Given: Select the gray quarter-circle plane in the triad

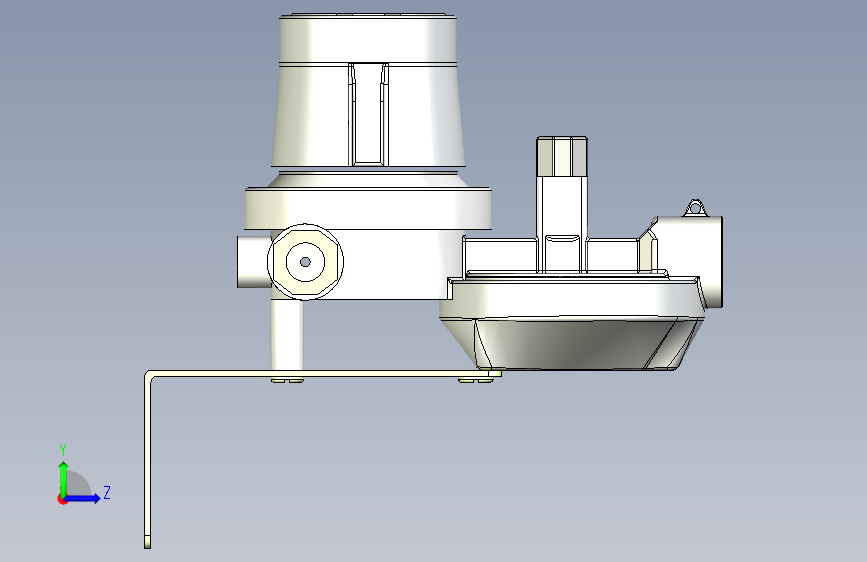Looking at the screenshot, I should tap(78, 484).
